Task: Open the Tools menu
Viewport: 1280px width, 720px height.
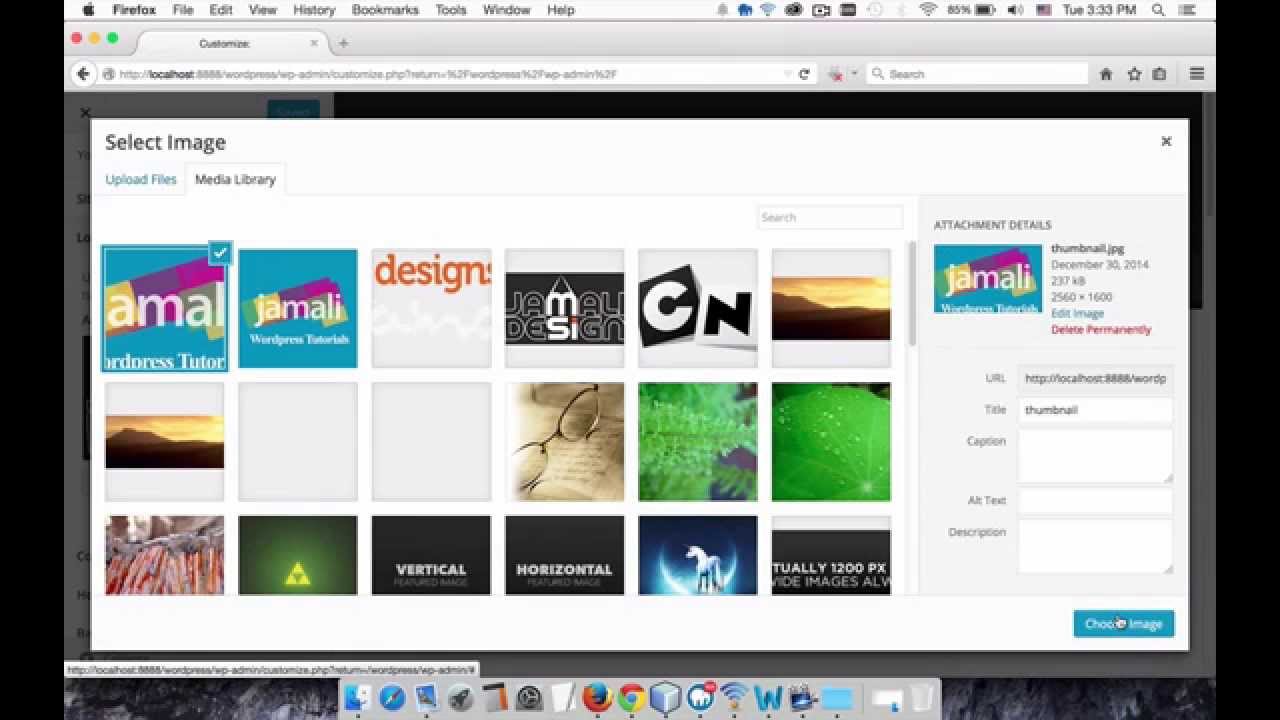Action: (451, 10)
